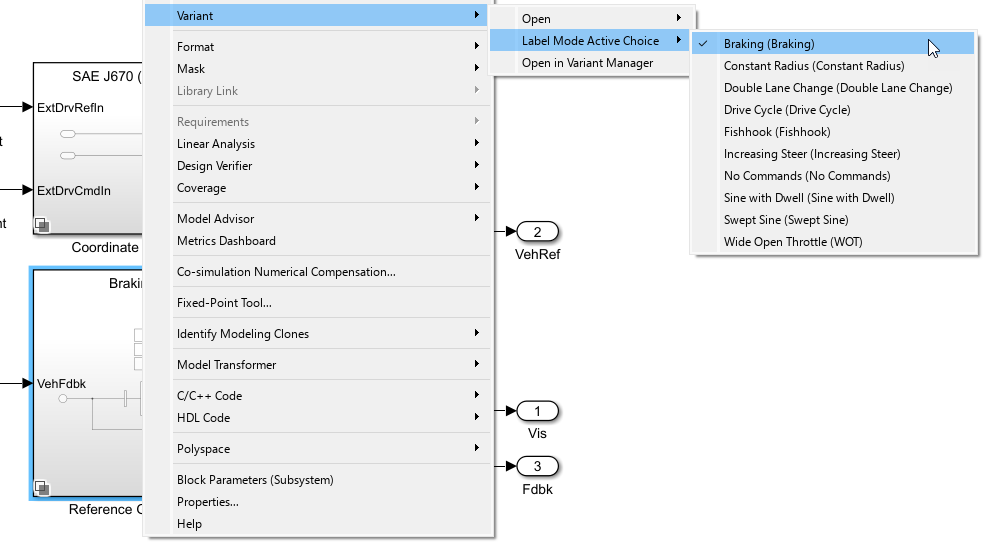
Task: Click the ExtDrvRefIn input port label
Action: tap(70, 107)
